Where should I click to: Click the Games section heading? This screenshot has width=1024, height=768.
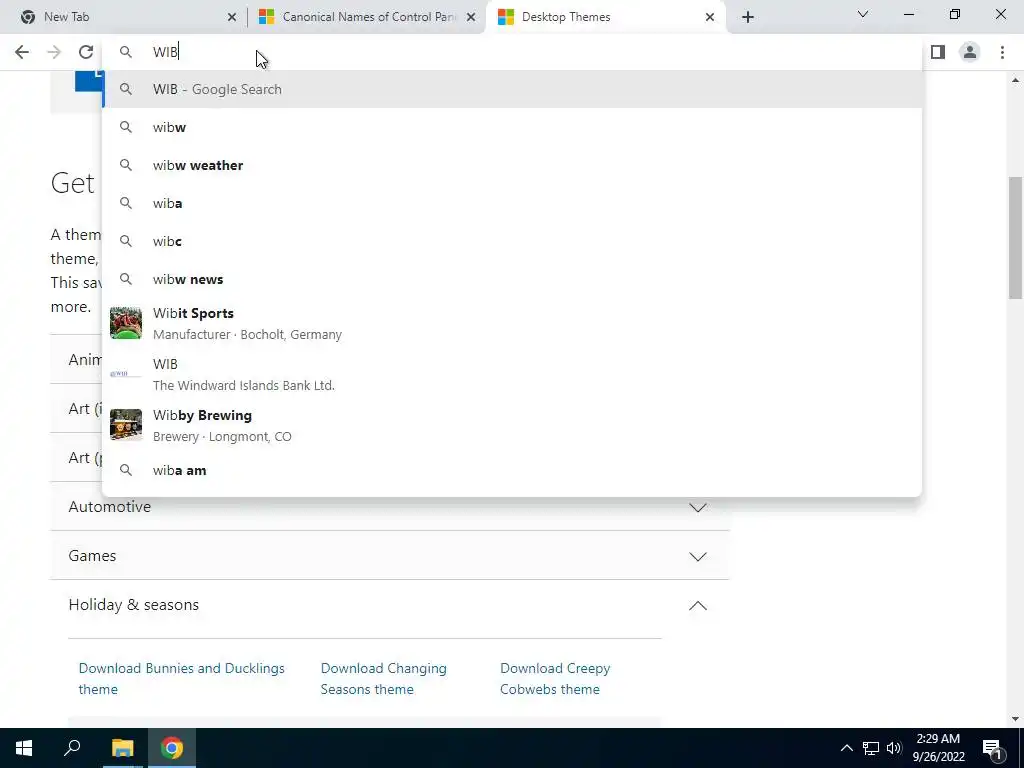point(92,556)
